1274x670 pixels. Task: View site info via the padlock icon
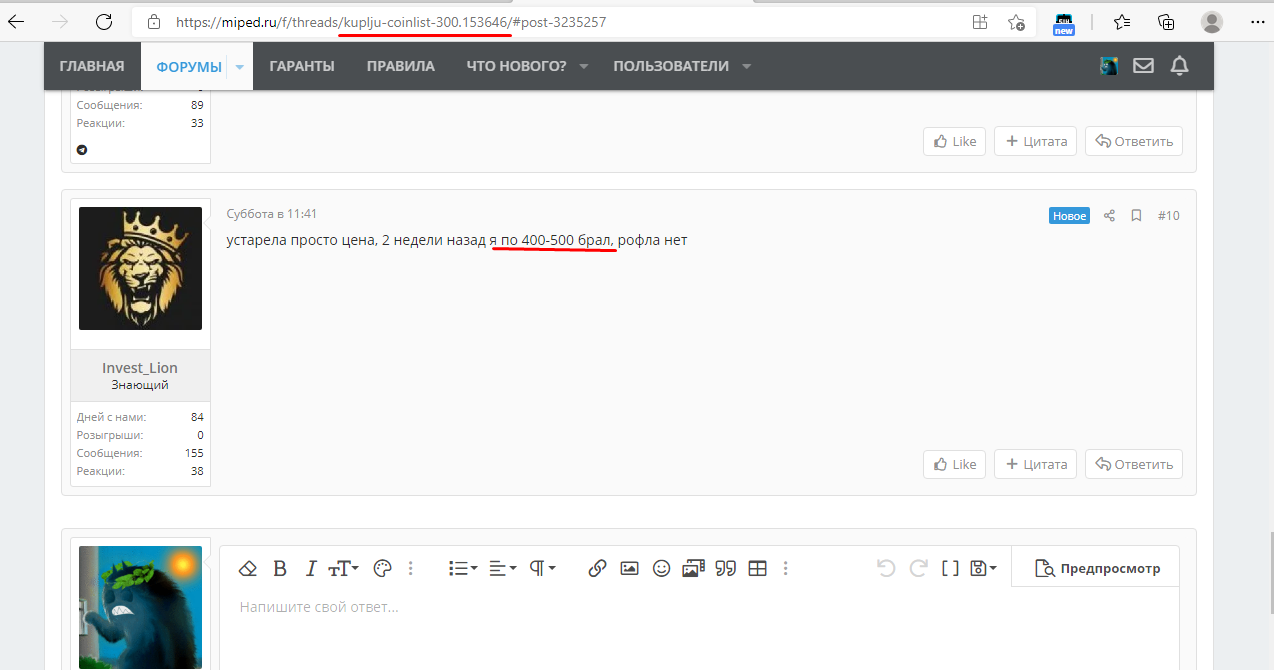click(x=154, y=21)
